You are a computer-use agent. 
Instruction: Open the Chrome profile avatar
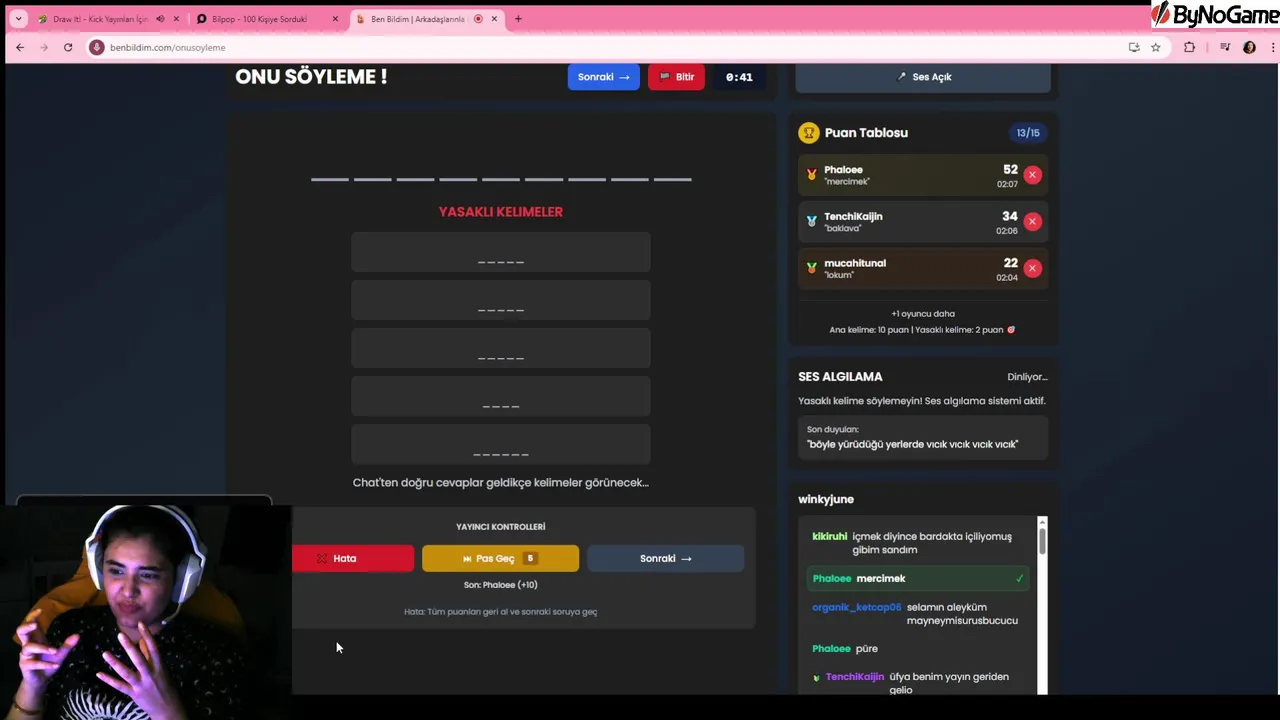(x=1249, y=47)
